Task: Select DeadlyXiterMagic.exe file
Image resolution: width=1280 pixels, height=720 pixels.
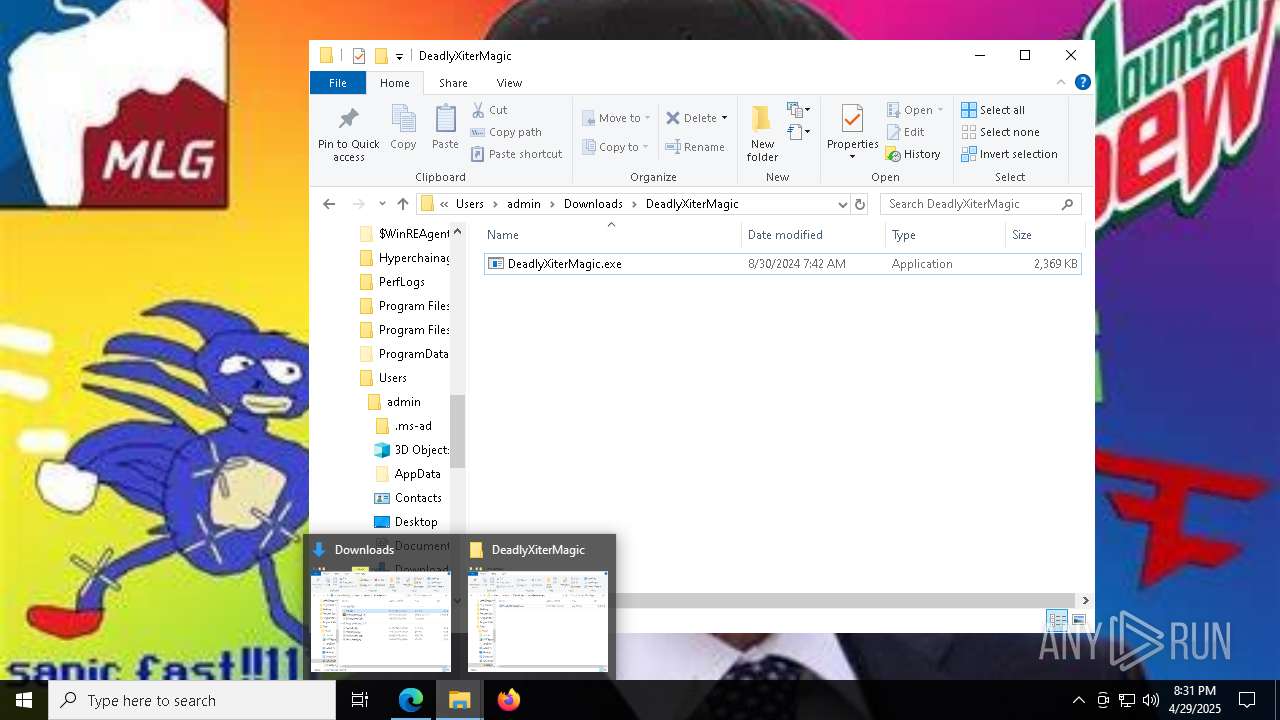Action: [x=783, y=264]
